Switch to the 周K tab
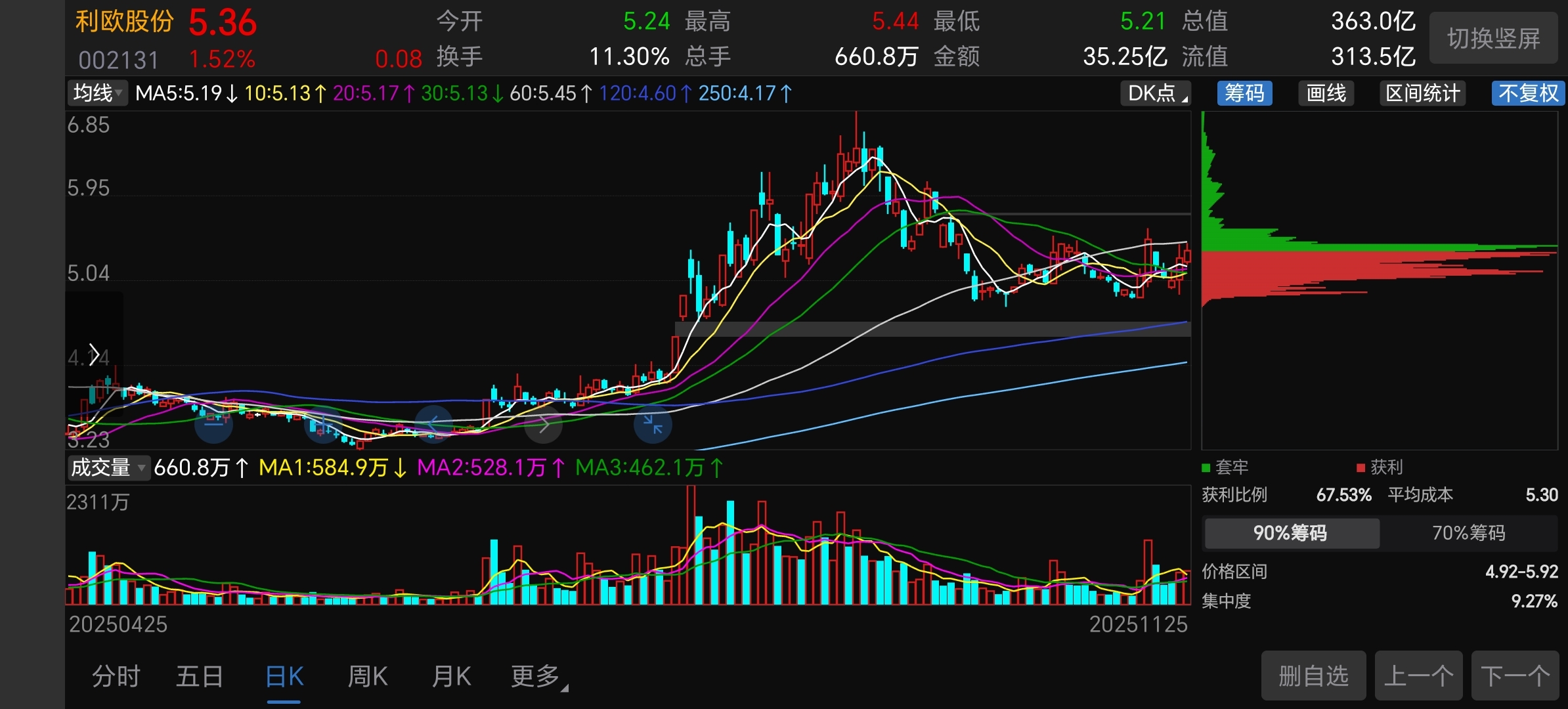 (368, 676)
